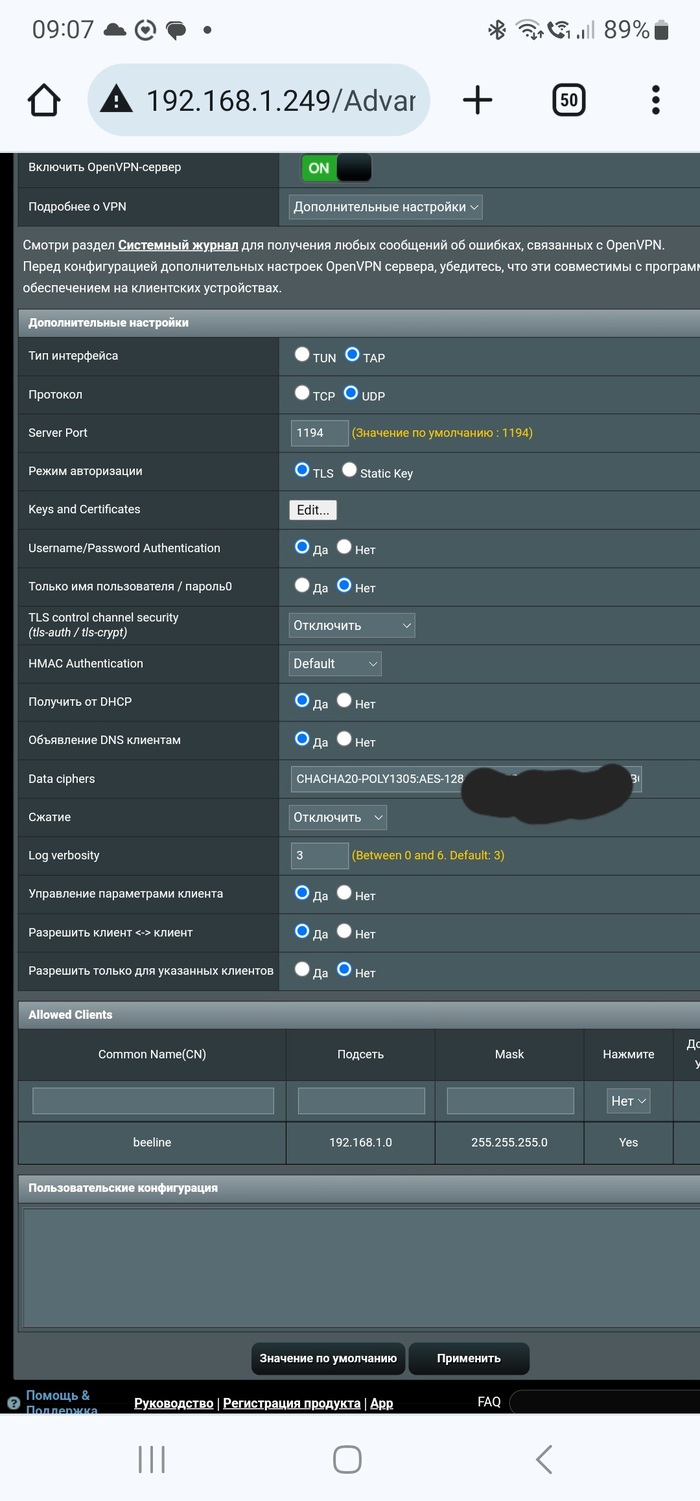The image size is (700, 1501).
Task: Select TAP interface type
Action: (x=352, y=354)
